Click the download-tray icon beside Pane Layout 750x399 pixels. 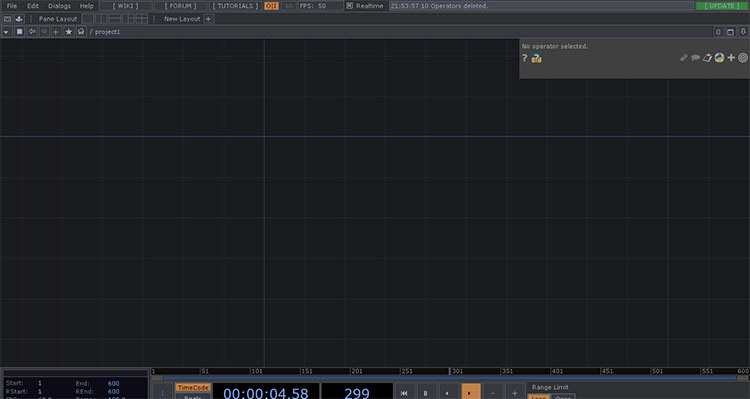(19, 19)
